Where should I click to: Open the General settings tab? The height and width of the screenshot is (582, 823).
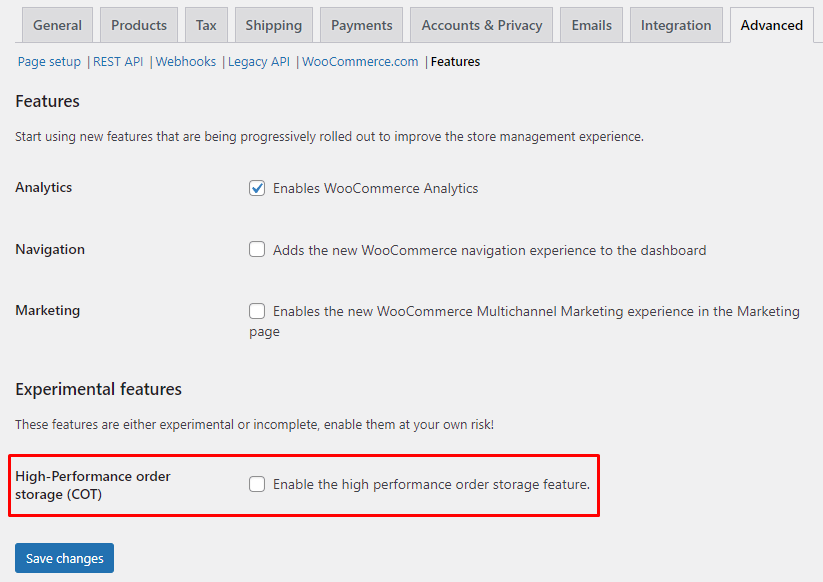click(57, 25)
